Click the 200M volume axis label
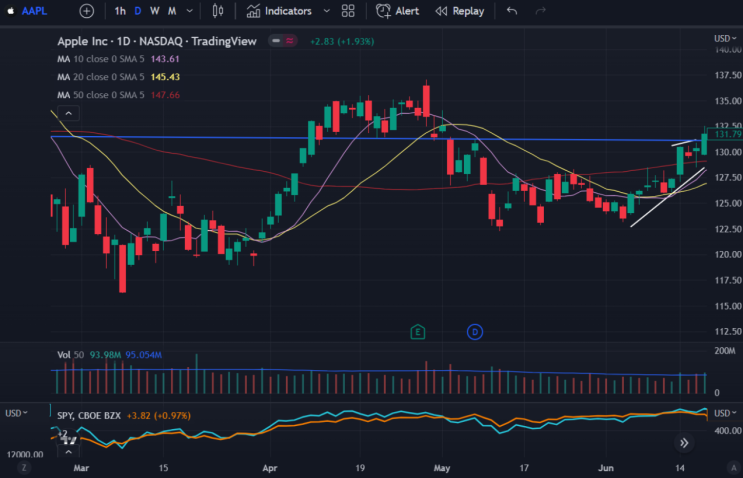The image size is (743, 478). click(725, 351)
